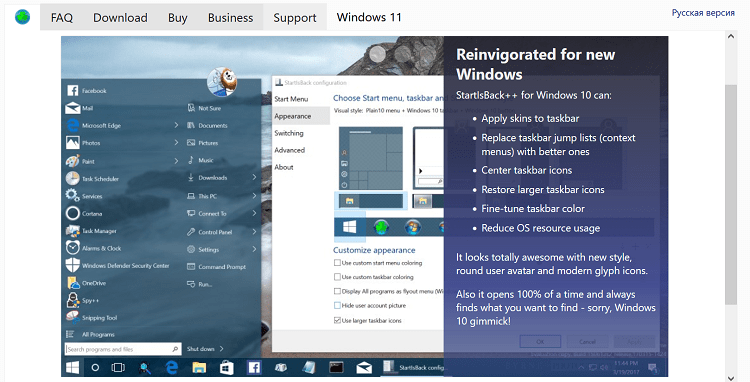Expand the Paint recent items arrow
This screenshot has width=750, height=382.
176,161
